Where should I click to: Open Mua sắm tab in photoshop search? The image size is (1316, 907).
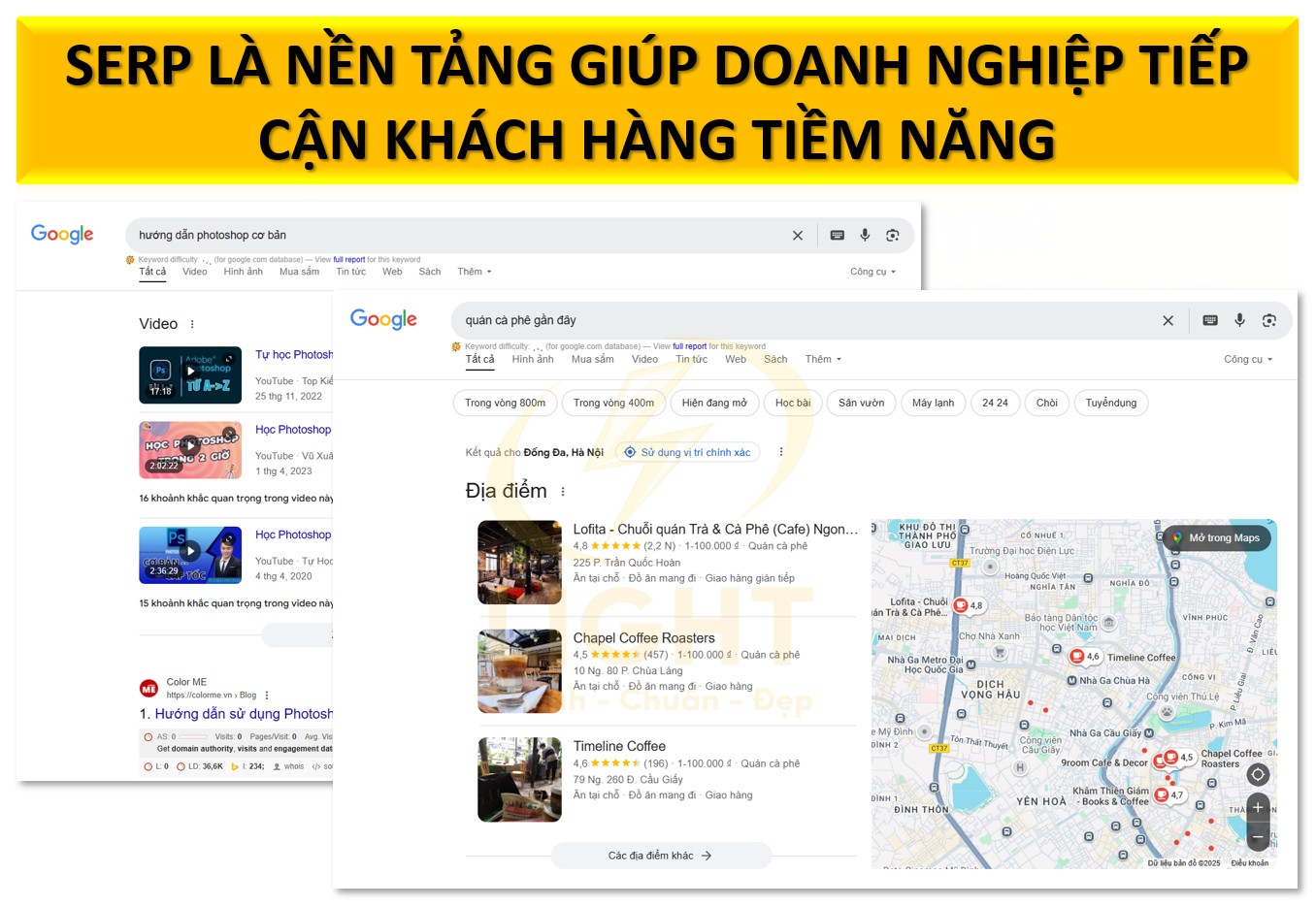tap(299, 272)
